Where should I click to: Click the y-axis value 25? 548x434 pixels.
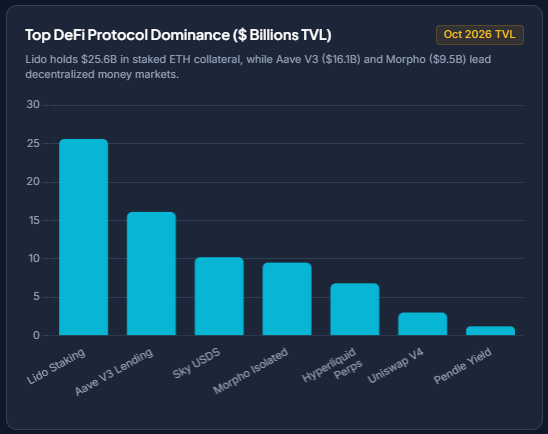coord(33,143)
